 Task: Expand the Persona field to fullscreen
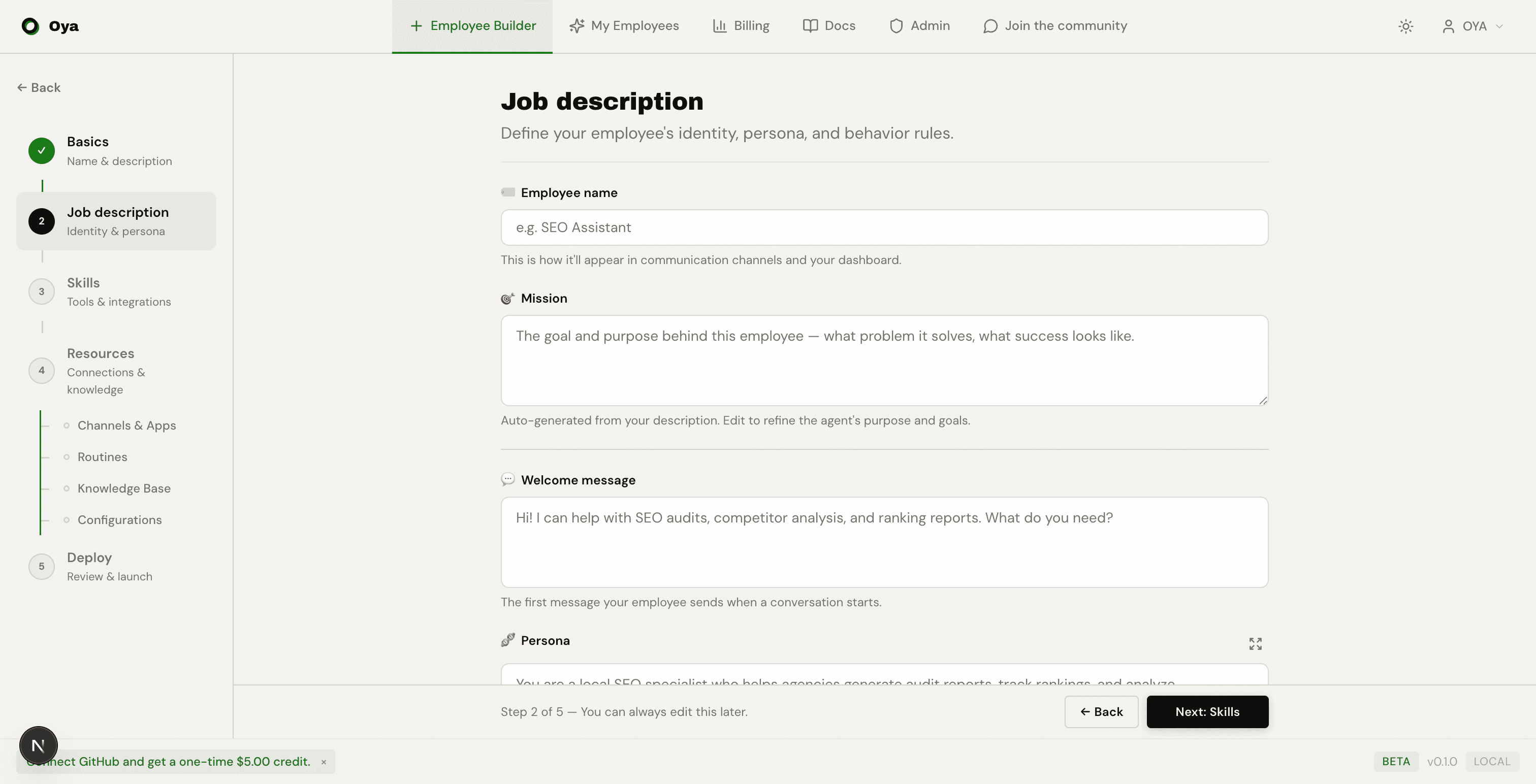click(1255, 643)
